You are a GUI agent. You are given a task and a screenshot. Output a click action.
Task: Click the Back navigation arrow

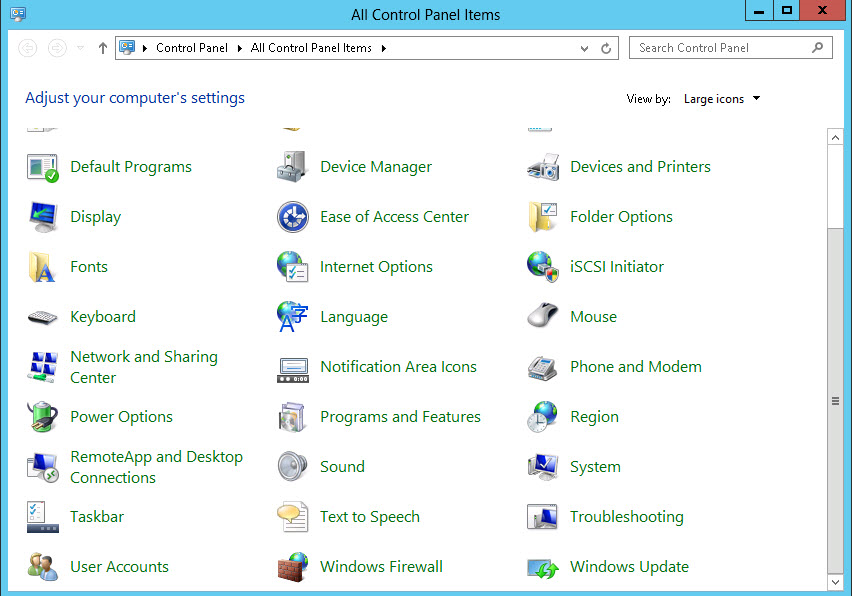[x=27, y=47]
